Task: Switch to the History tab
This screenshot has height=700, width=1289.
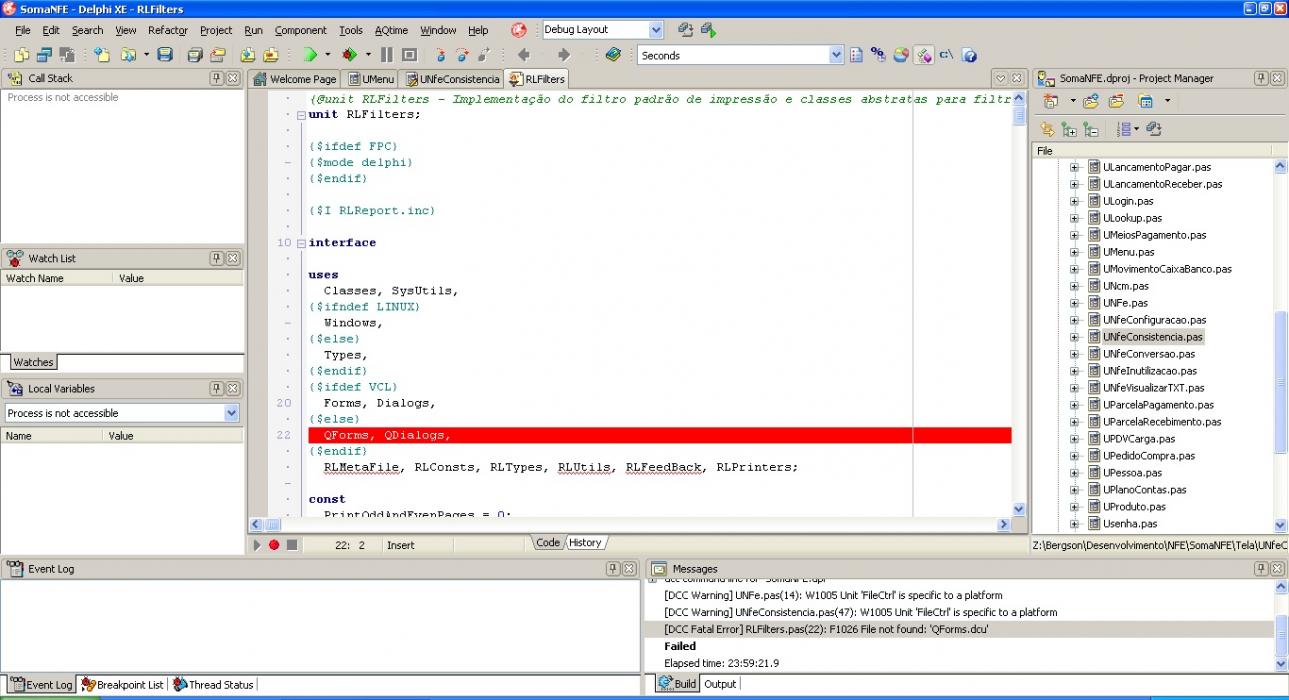Action: click(586, 543)
